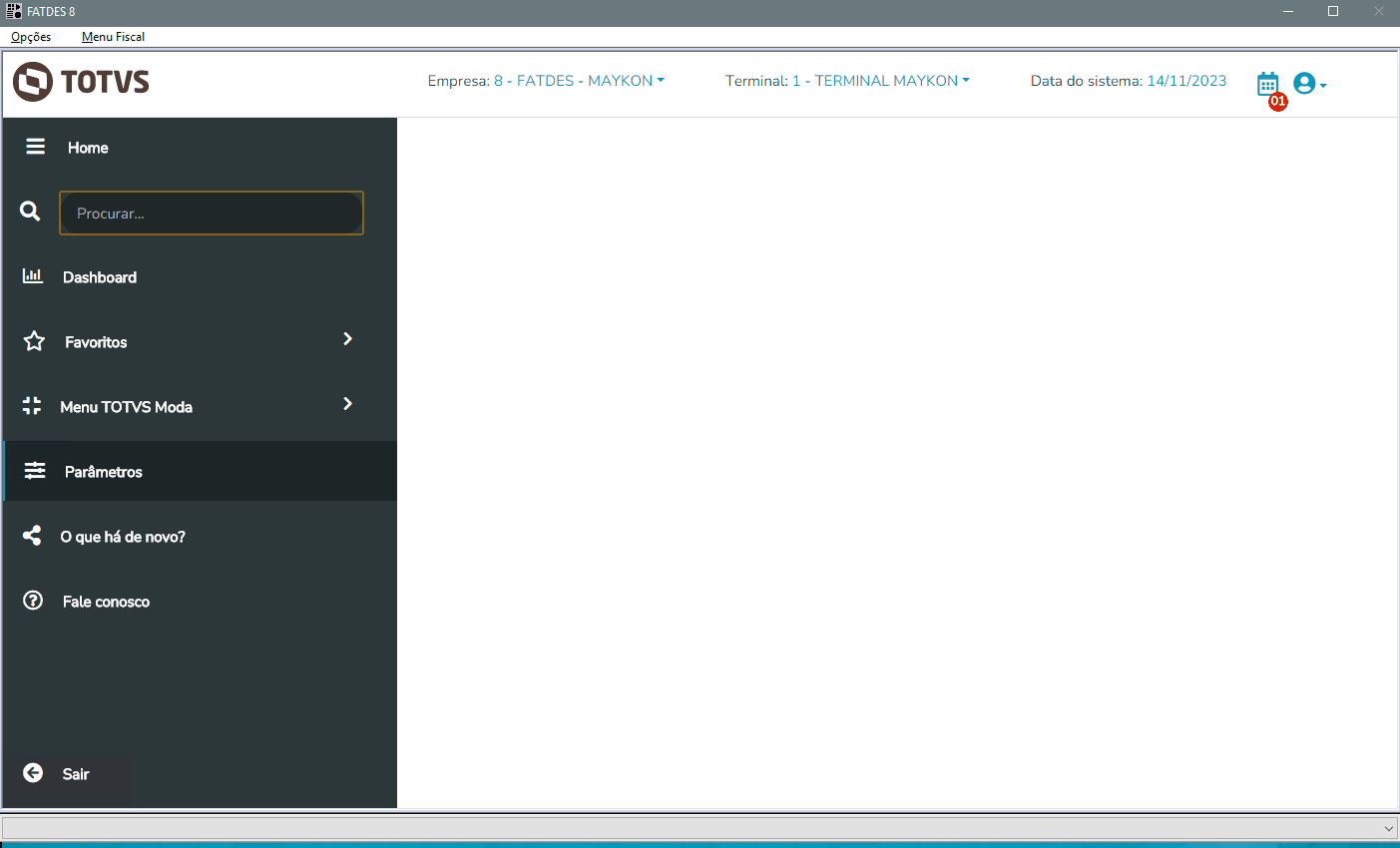Click the TOTVS logo
This screenshot has width=1400, height=848.
click(x=81, y=82)
